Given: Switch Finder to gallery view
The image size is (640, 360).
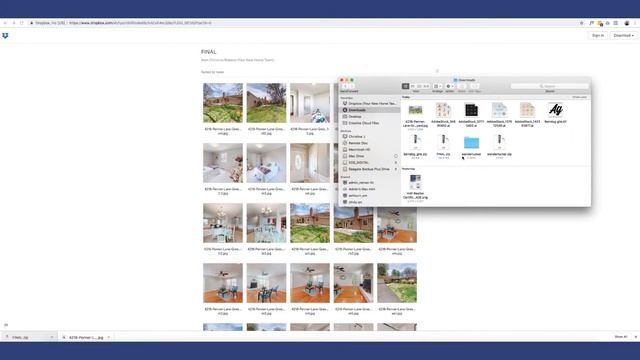Looking at the screenshot, I should pos(426,86).
